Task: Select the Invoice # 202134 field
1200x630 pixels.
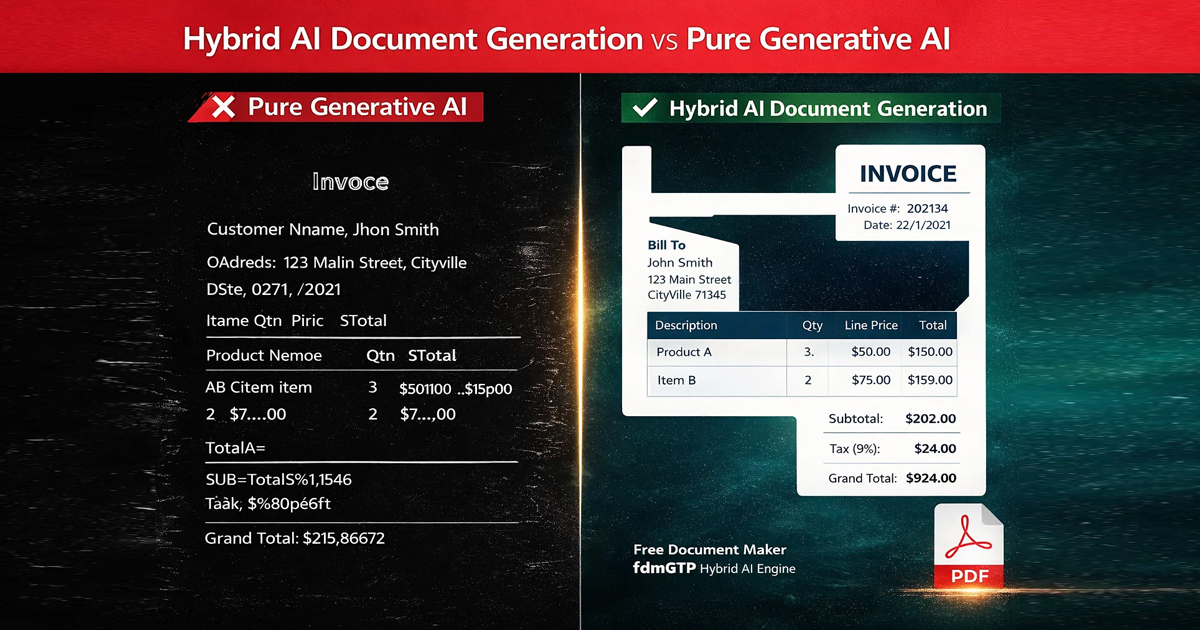Action: pos(897,208)
